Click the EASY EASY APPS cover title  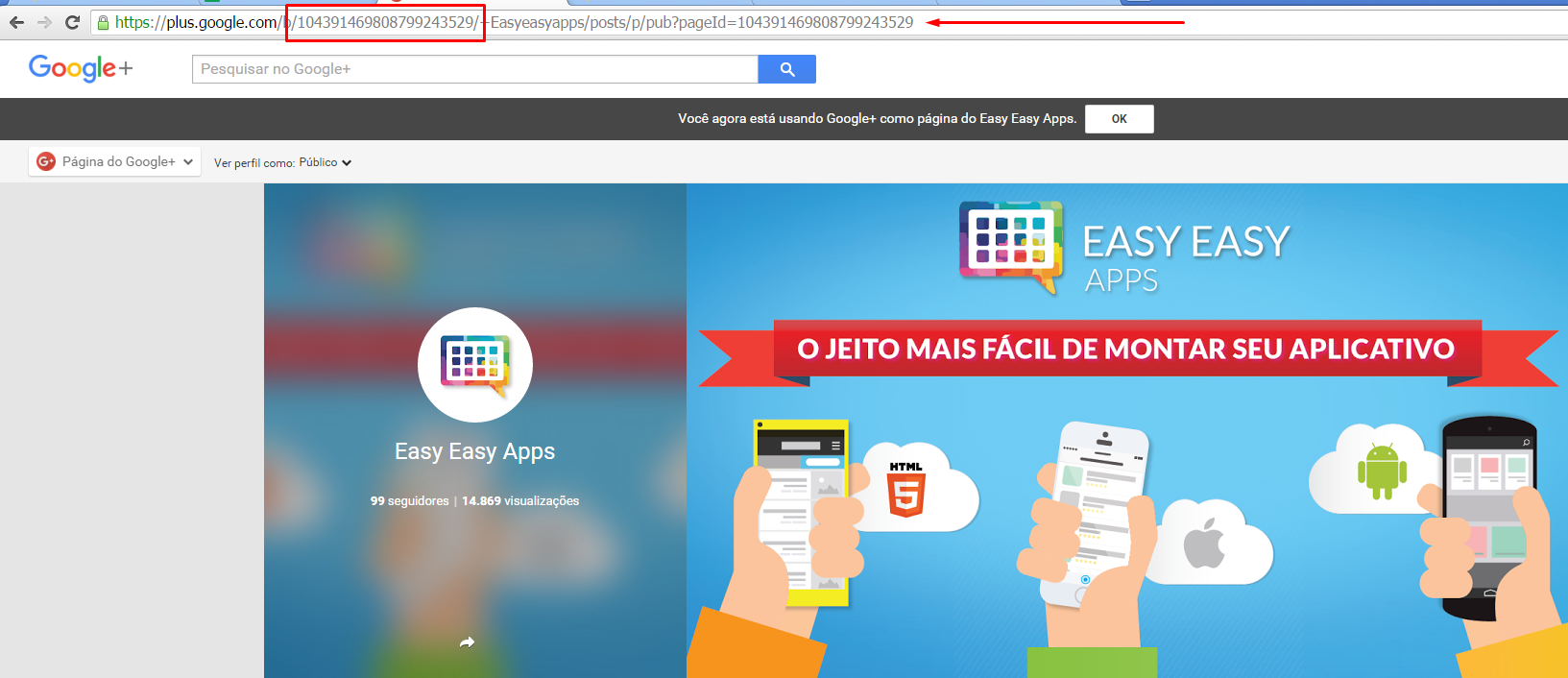coord(1187,257)
